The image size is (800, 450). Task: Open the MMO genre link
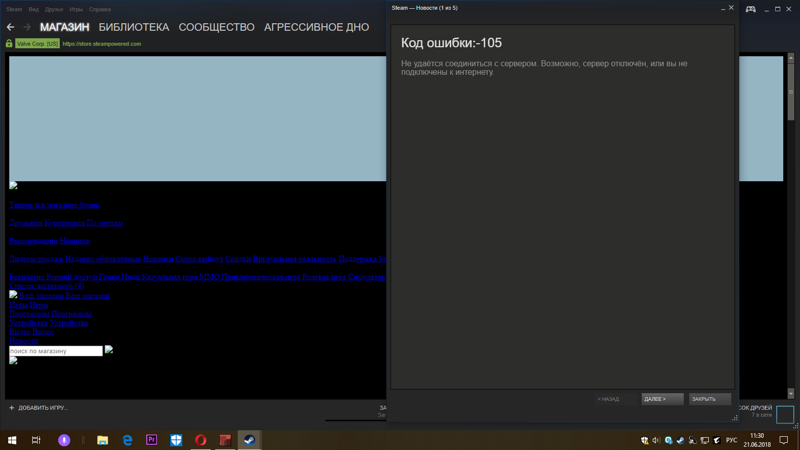point(209,277)
